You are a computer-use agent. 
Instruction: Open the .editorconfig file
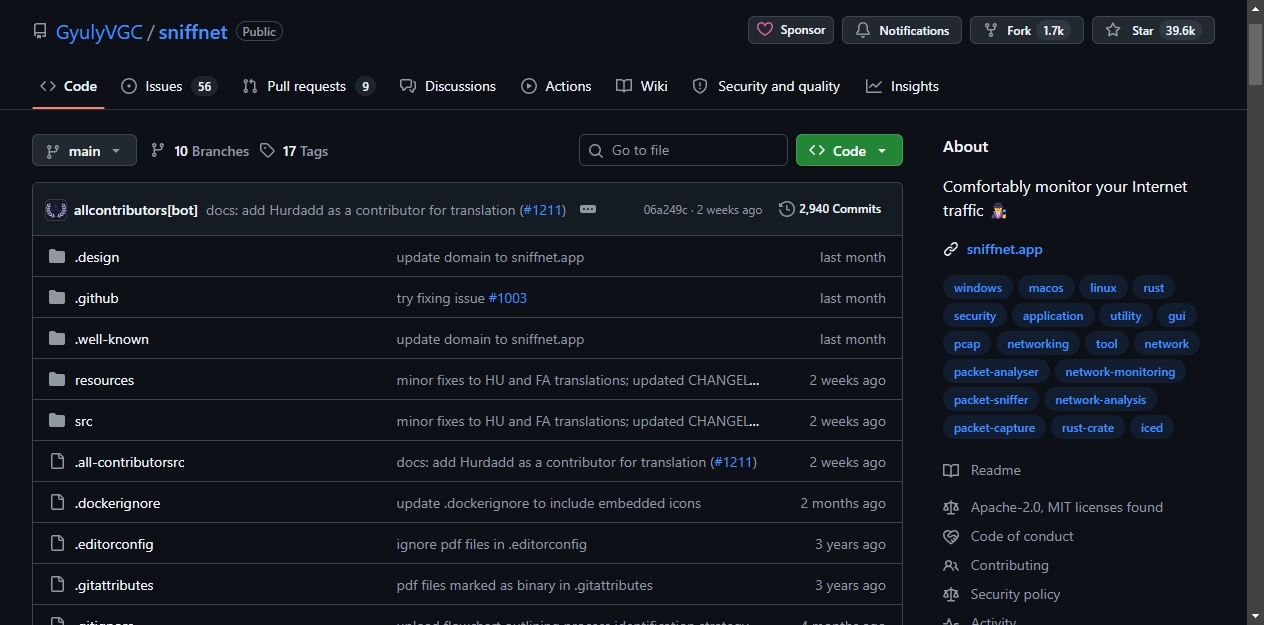point(114,544)
